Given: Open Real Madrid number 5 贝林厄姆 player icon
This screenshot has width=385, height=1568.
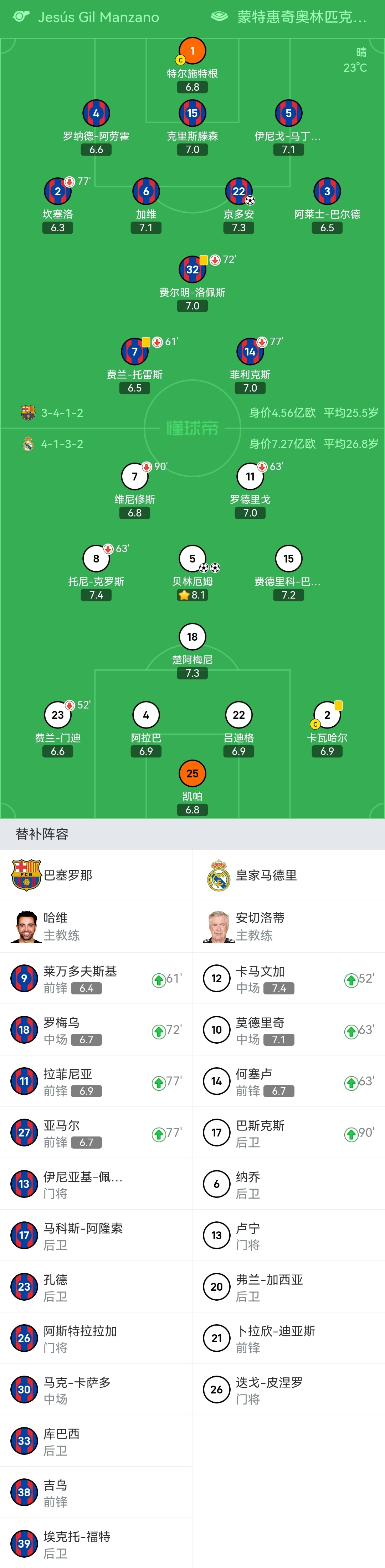Looking at the screenshot, I should tap(192, 558).
